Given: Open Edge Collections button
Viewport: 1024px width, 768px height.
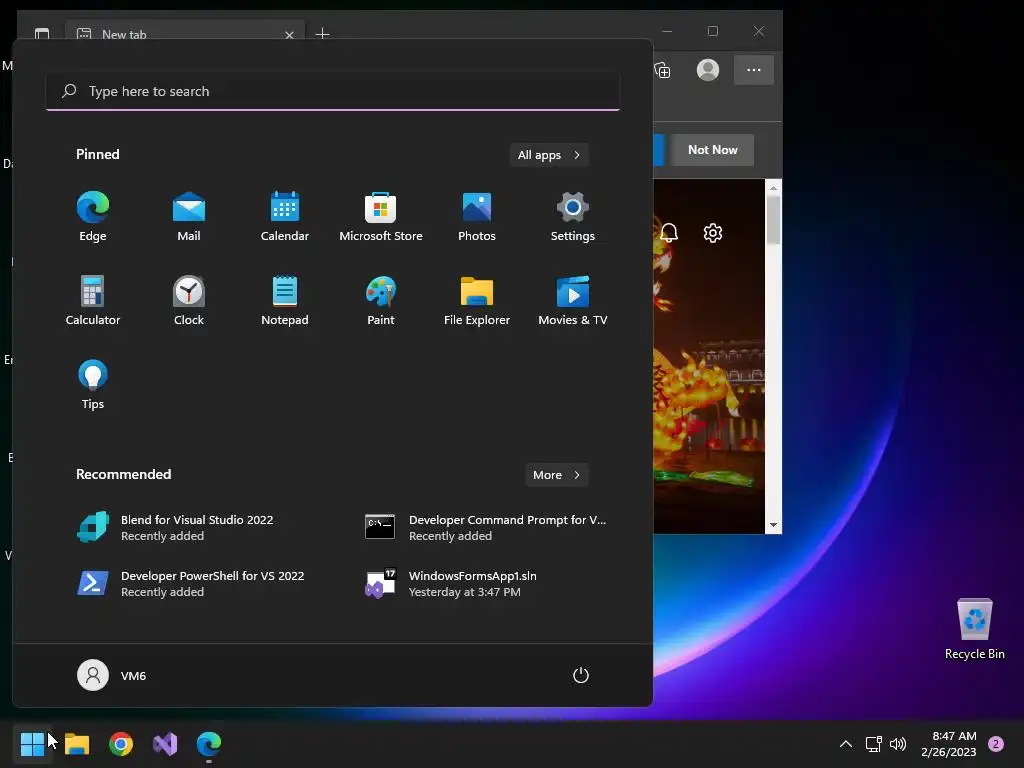Looking at the screenshot, I should pos(662,70).
